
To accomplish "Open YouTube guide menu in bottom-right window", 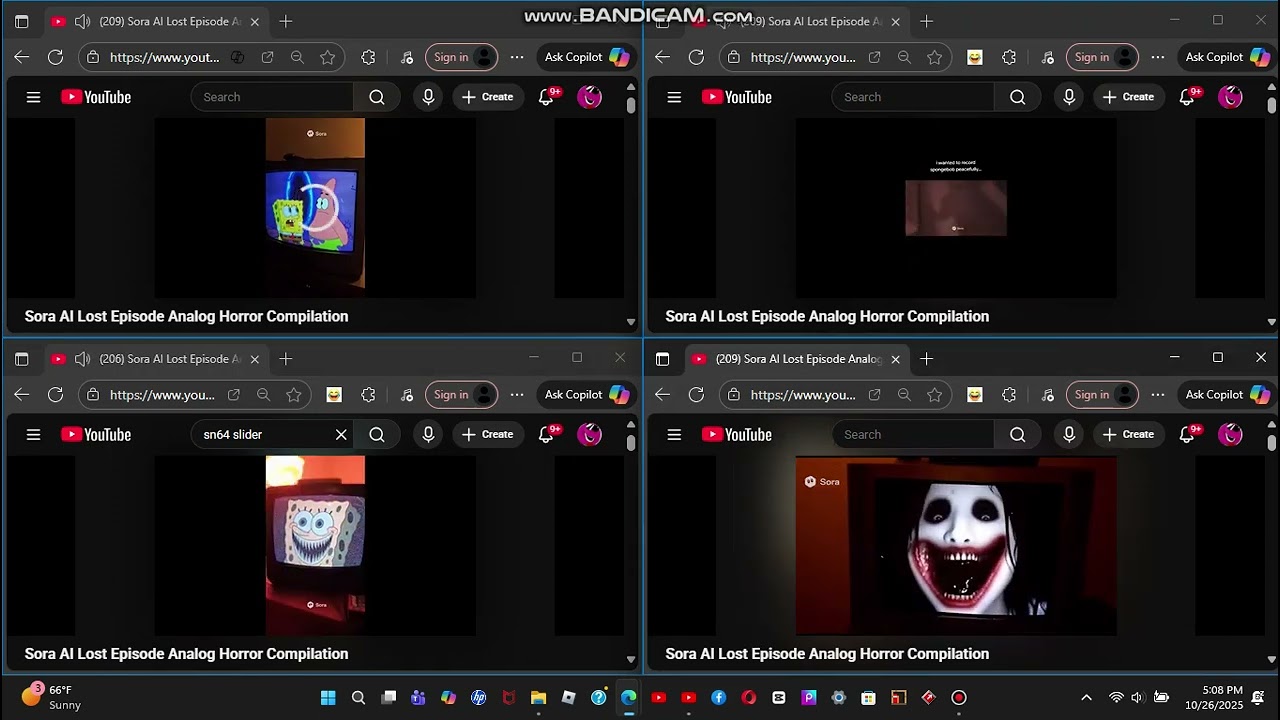I will tap(674, 434).
